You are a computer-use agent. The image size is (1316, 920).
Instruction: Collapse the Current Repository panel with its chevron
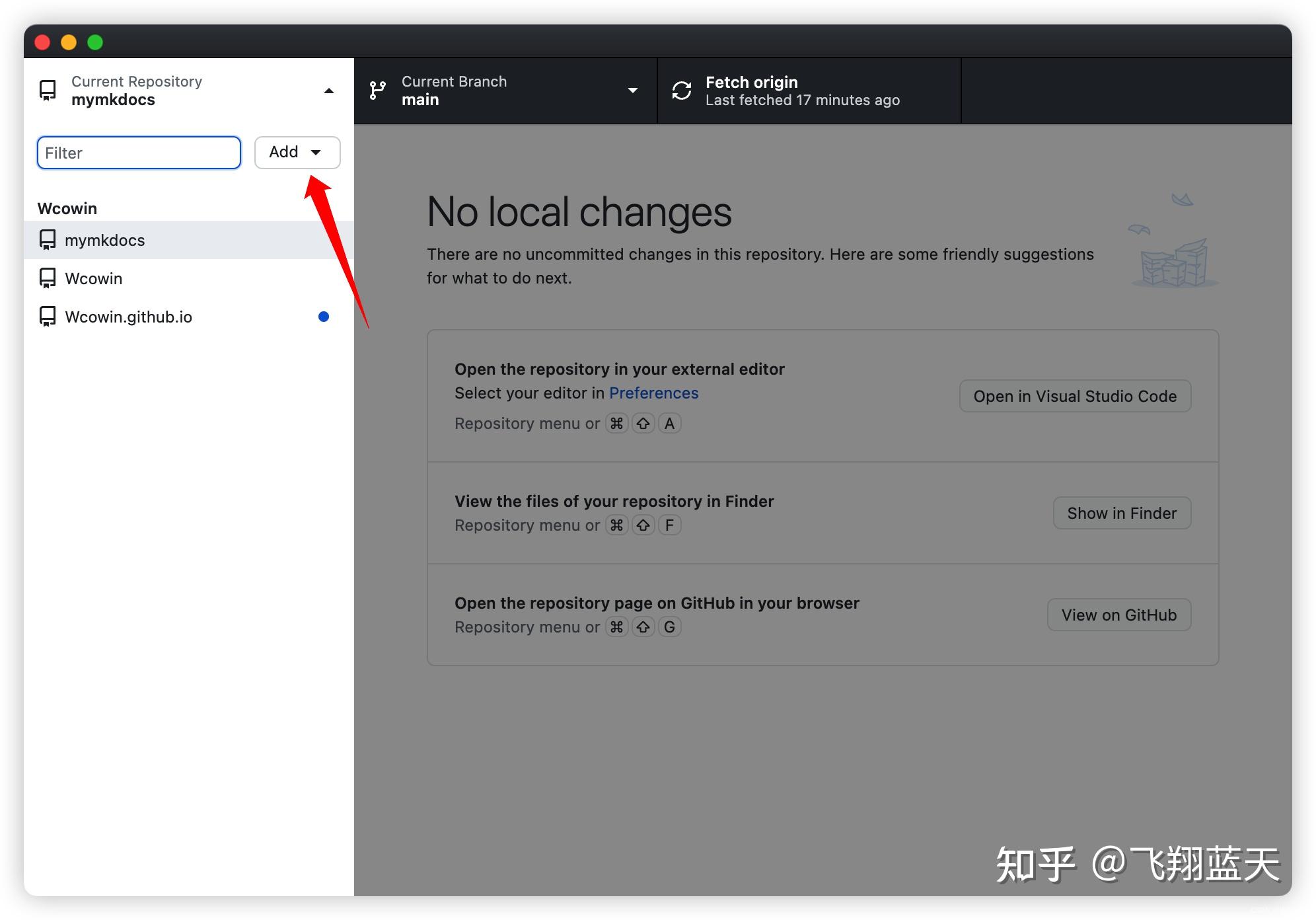click(328, 91)
